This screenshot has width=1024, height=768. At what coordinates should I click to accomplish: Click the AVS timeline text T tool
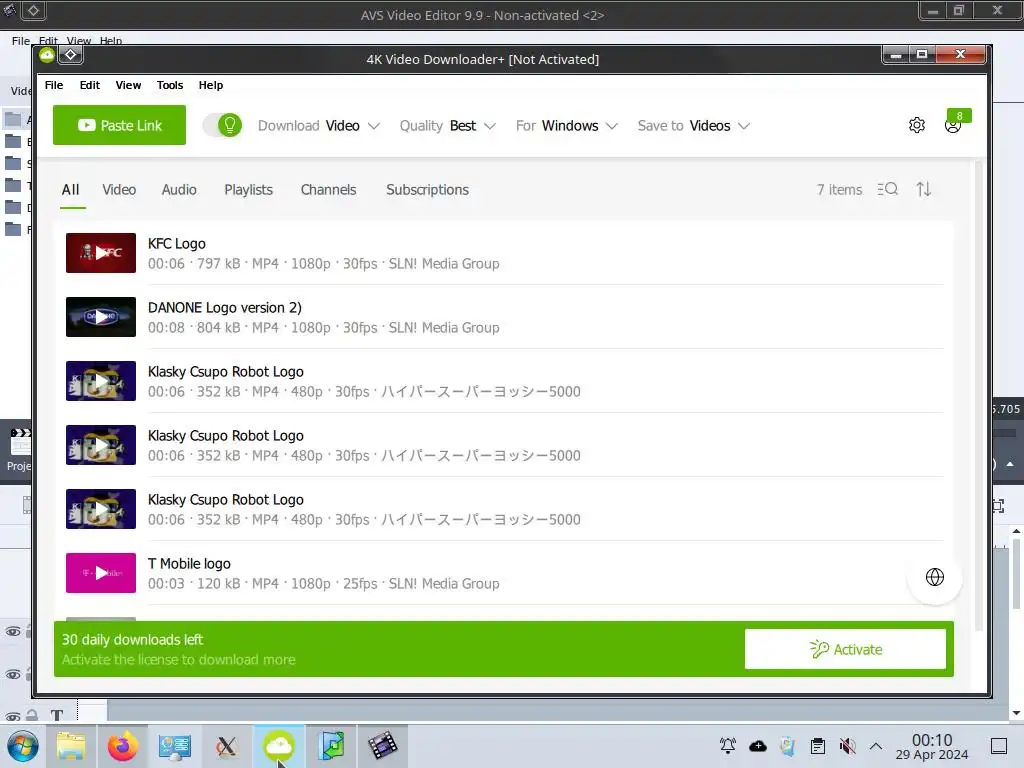point(57,715)
